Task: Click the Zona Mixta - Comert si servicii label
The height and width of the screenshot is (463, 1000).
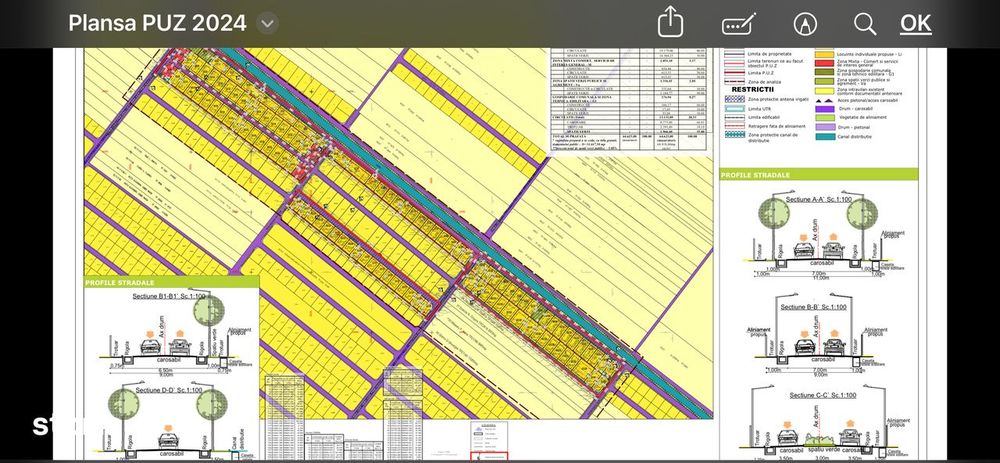Action: (x=867, y=63)
